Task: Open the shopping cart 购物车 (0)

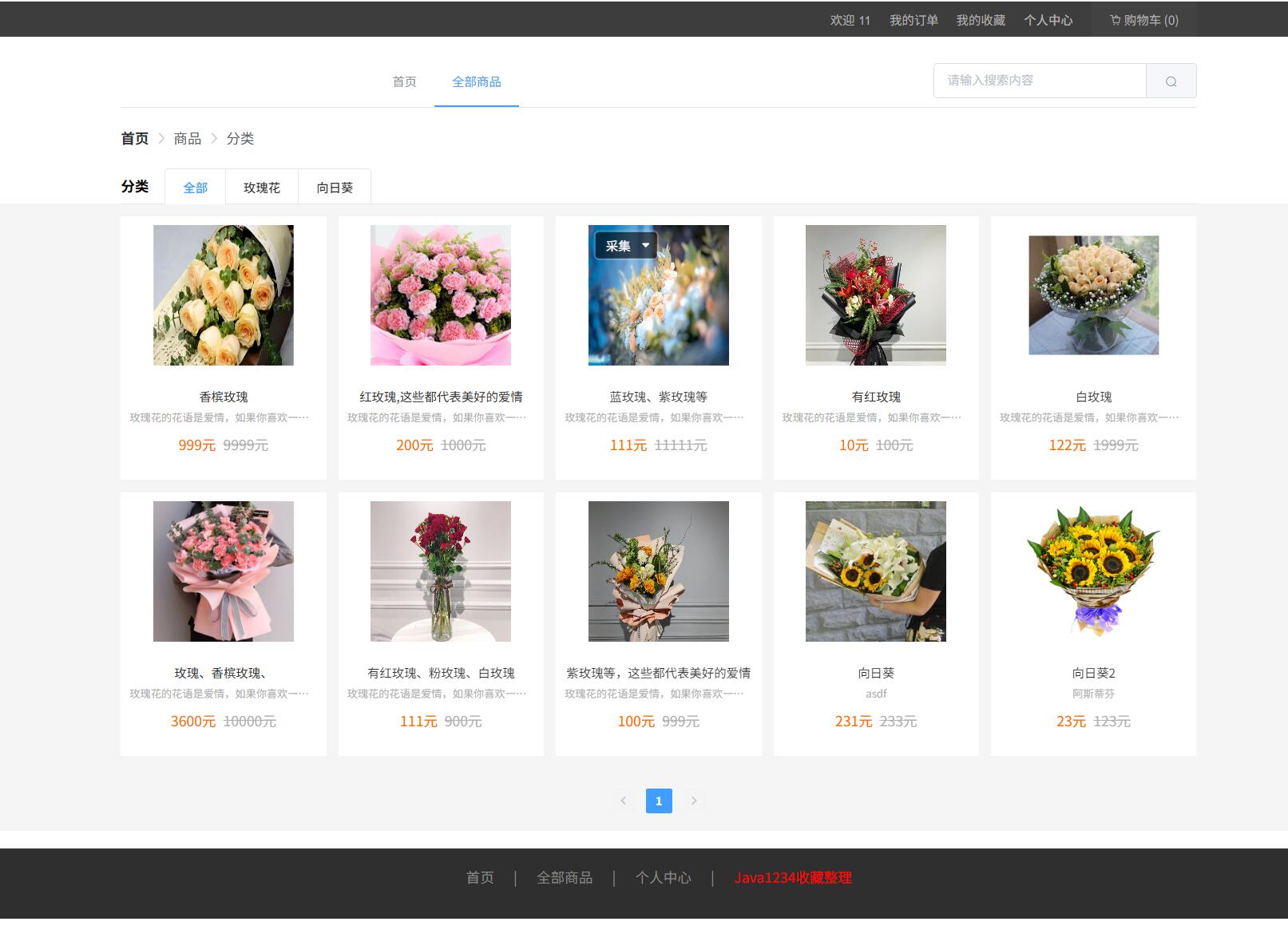Action: 1143,20
